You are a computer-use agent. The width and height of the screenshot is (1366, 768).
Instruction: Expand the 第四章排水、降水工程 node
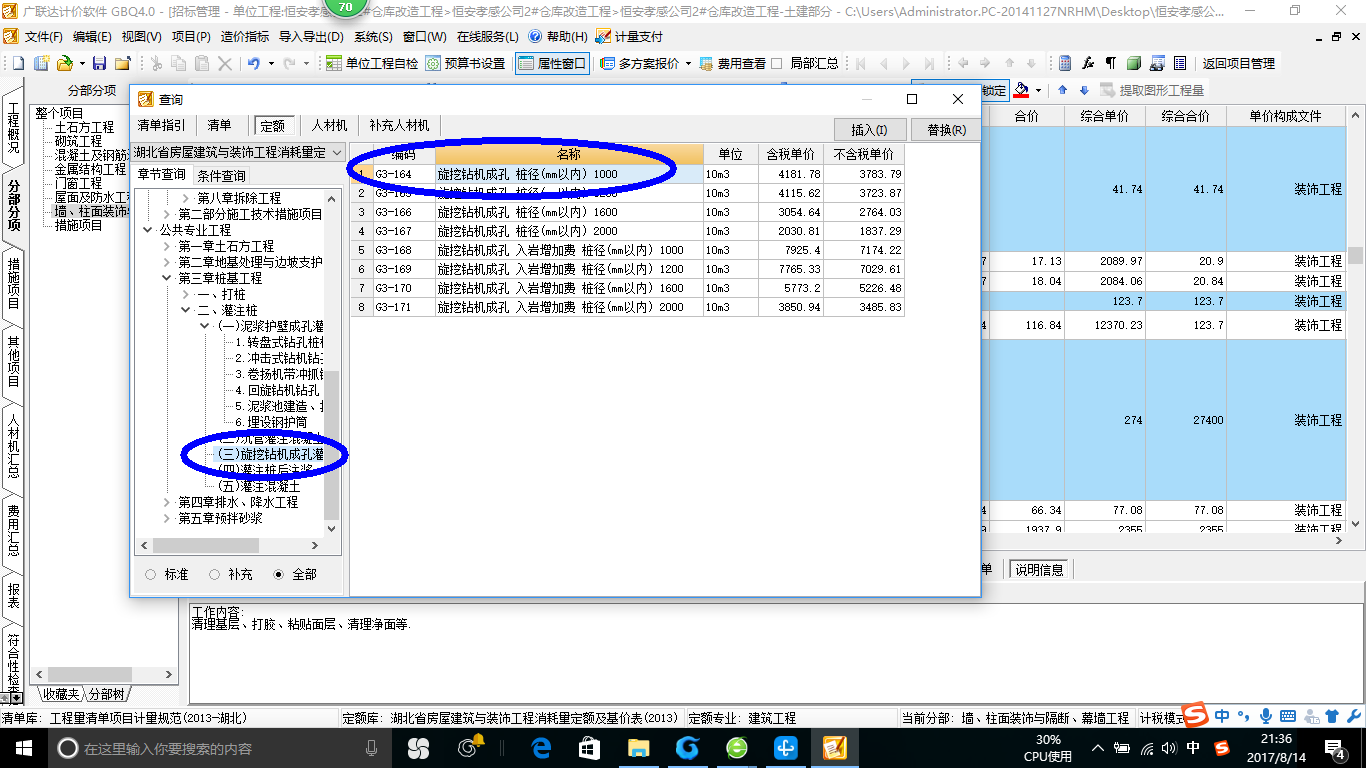(x=167, y=502)
